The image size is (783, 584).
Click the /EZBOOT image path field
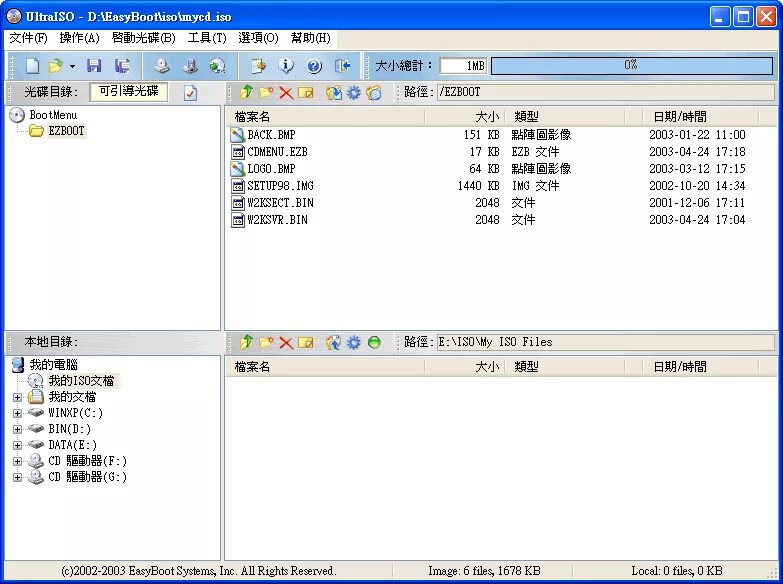click(606, 92)
